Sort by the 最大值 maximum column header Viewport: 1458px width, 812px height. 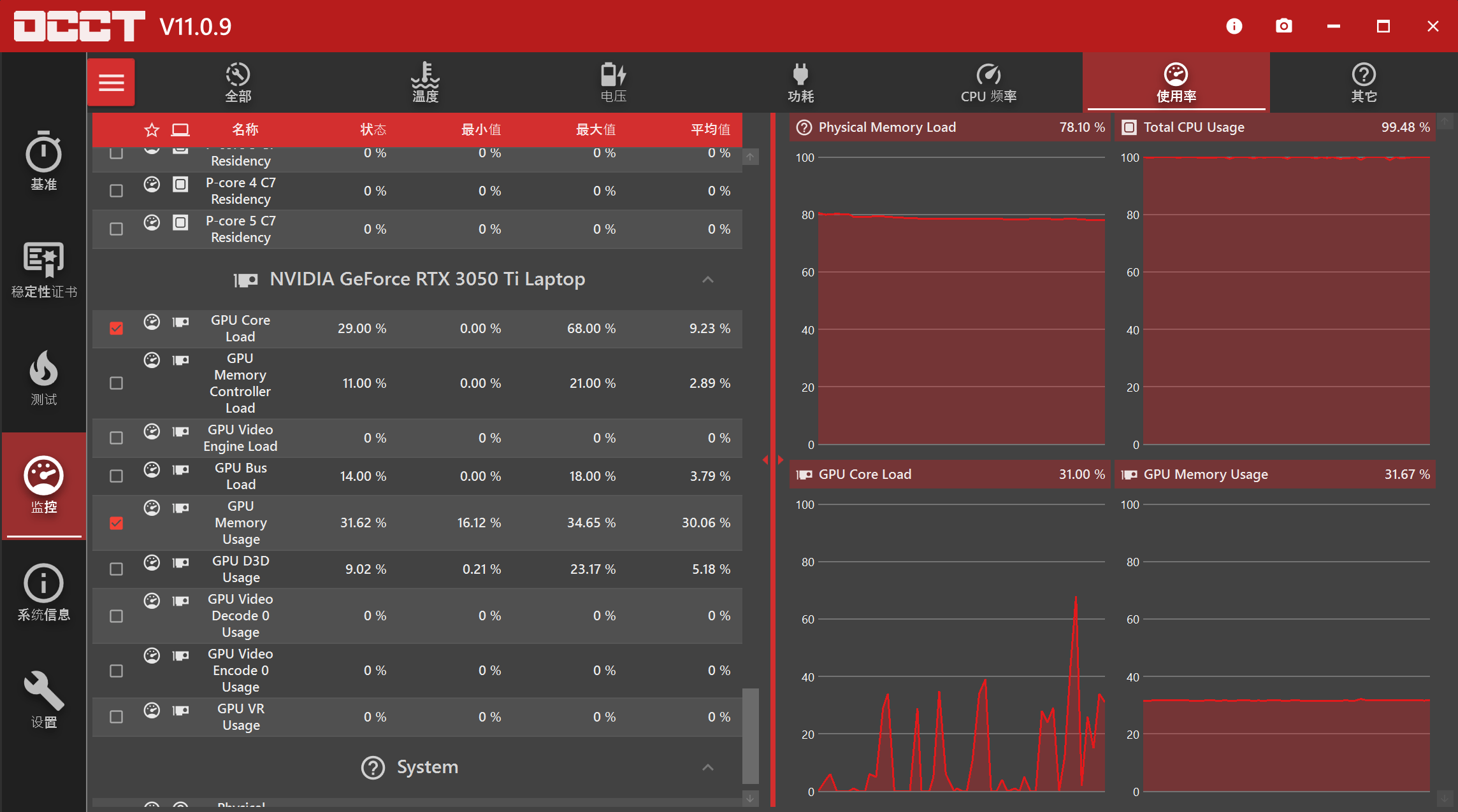[596, 130]
